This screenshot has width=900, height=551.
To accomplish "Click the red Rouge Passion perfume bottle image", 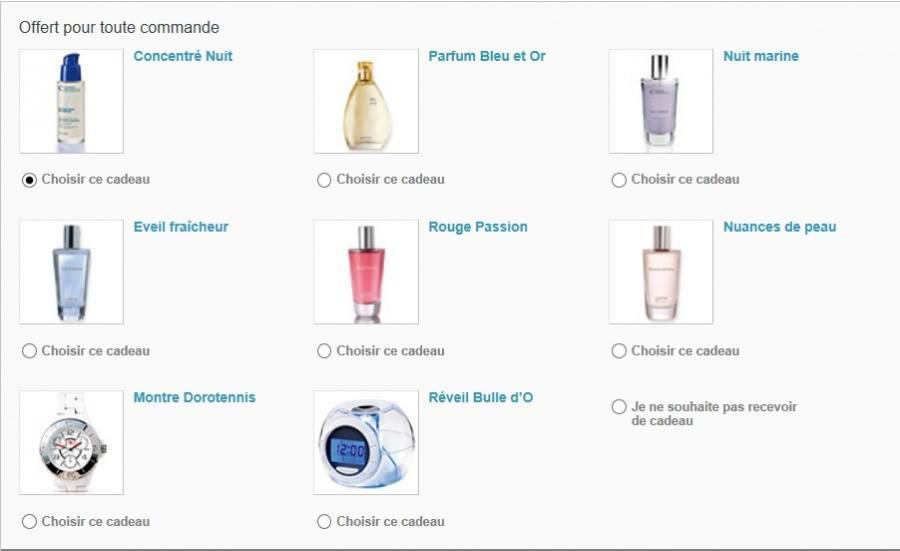I will [366, 272].
